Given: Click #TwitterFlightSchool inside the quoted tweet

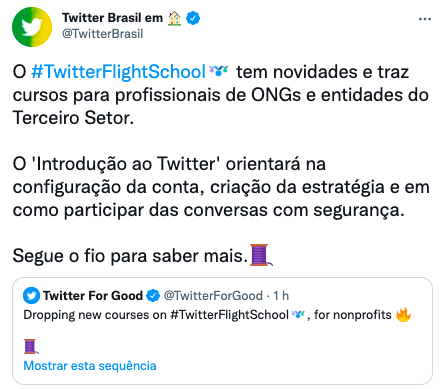Looking at the screenshot, I should 229,315.
